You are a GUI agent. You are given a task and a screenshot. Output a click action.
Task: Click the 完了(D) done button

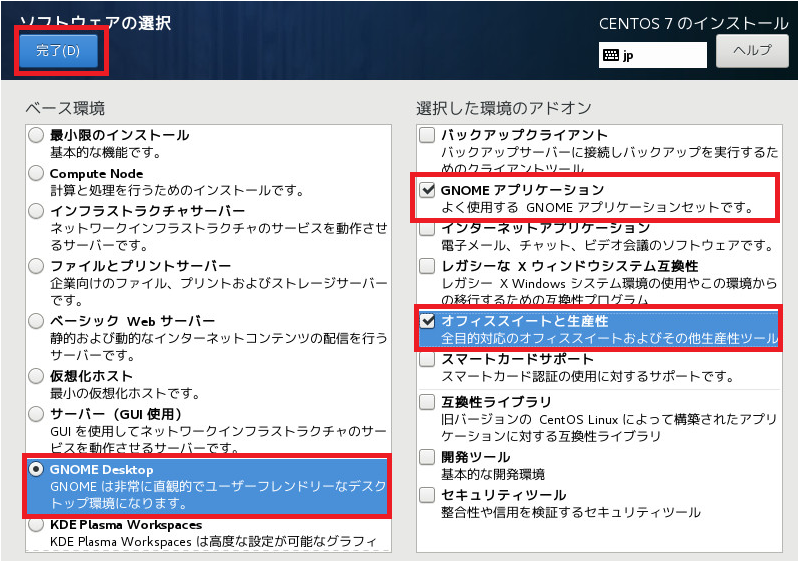coord(58,51)
